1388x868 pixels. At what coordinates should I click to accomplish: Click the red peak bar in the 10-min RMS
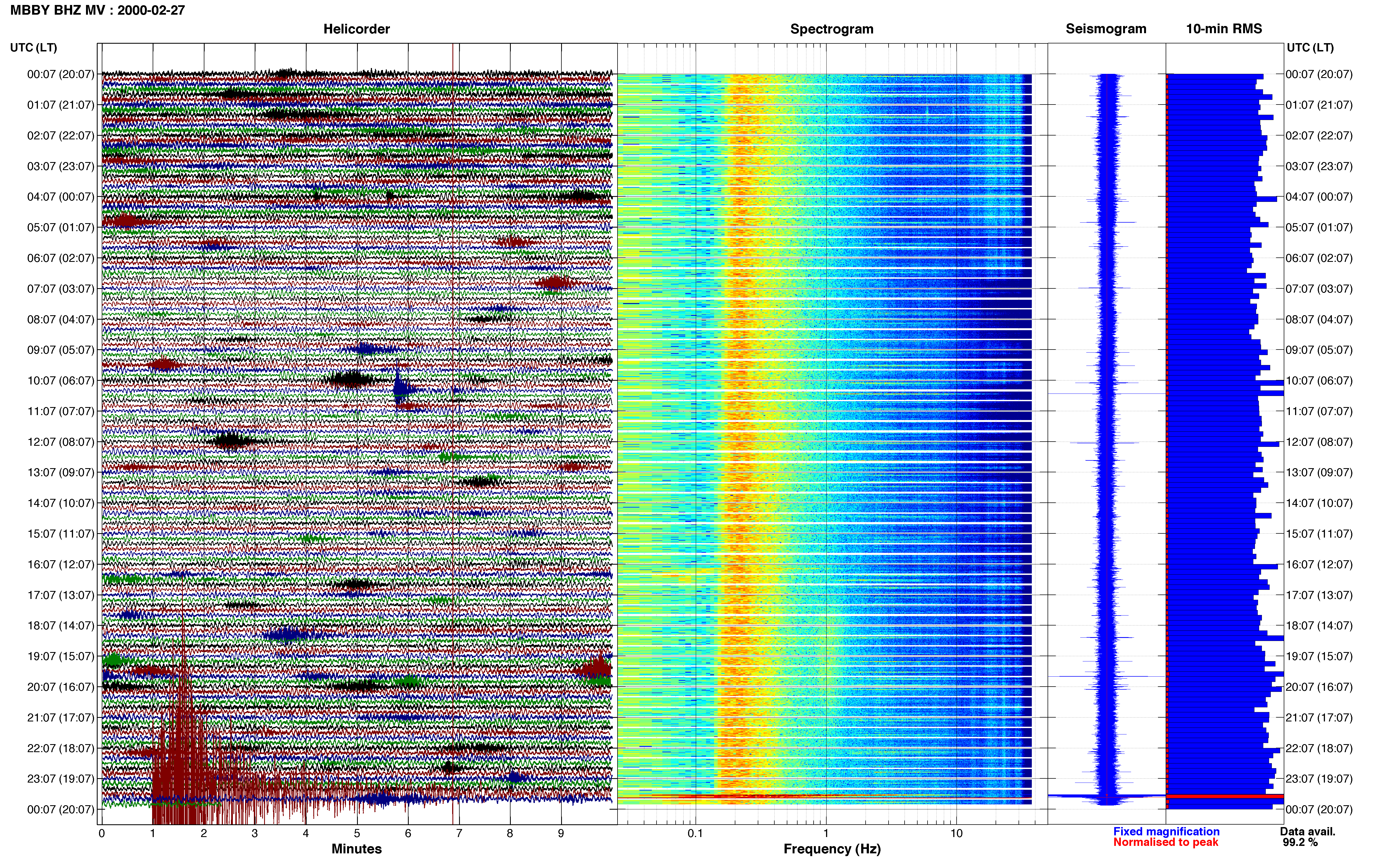point(1225,796)
